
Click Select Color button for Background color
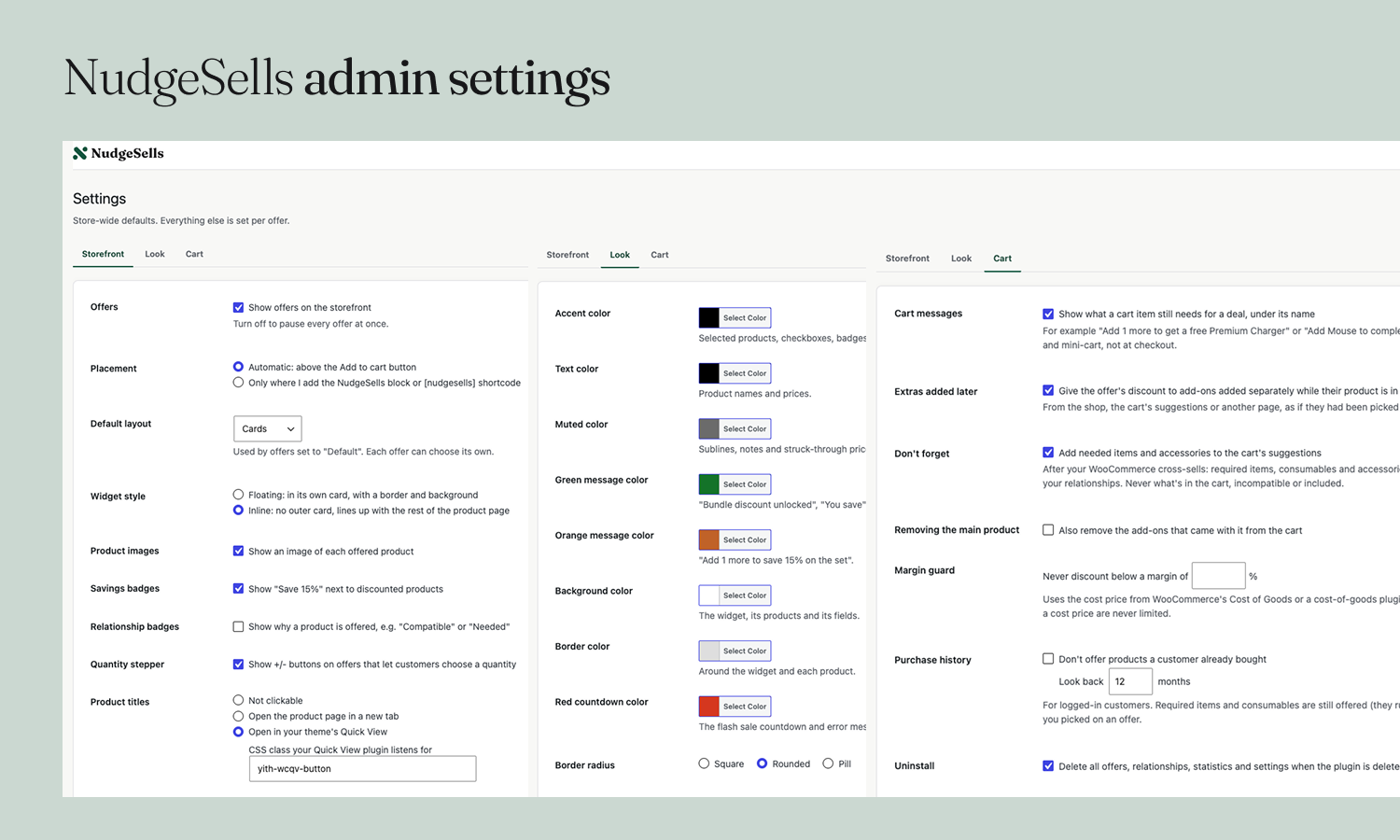tap(745, 595)
